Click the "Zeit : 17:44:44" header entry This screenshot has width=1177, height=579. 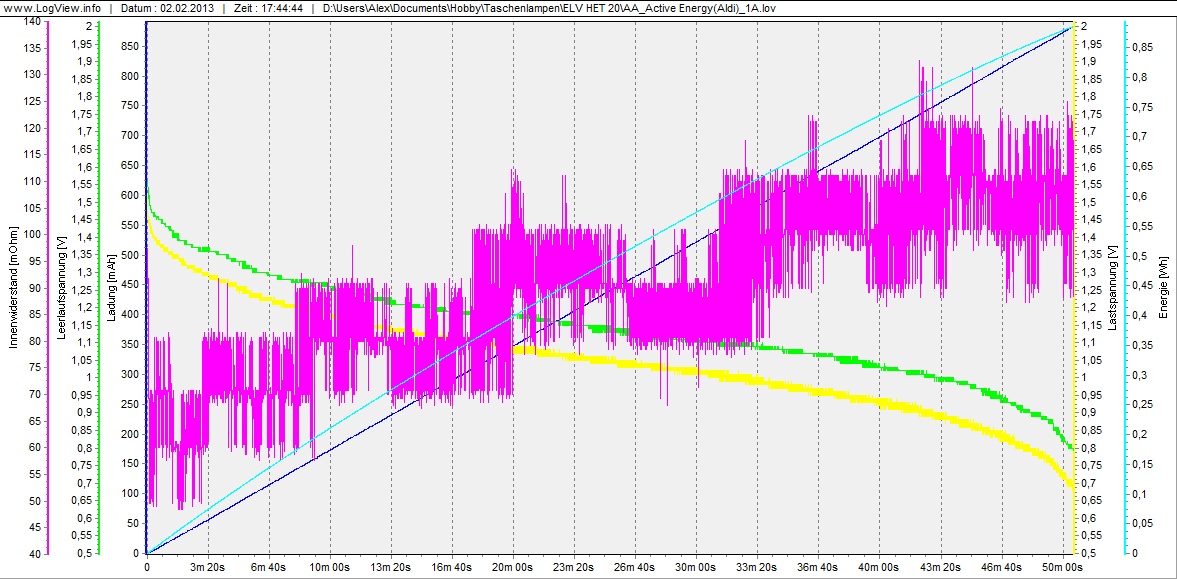tap(267, 7)
